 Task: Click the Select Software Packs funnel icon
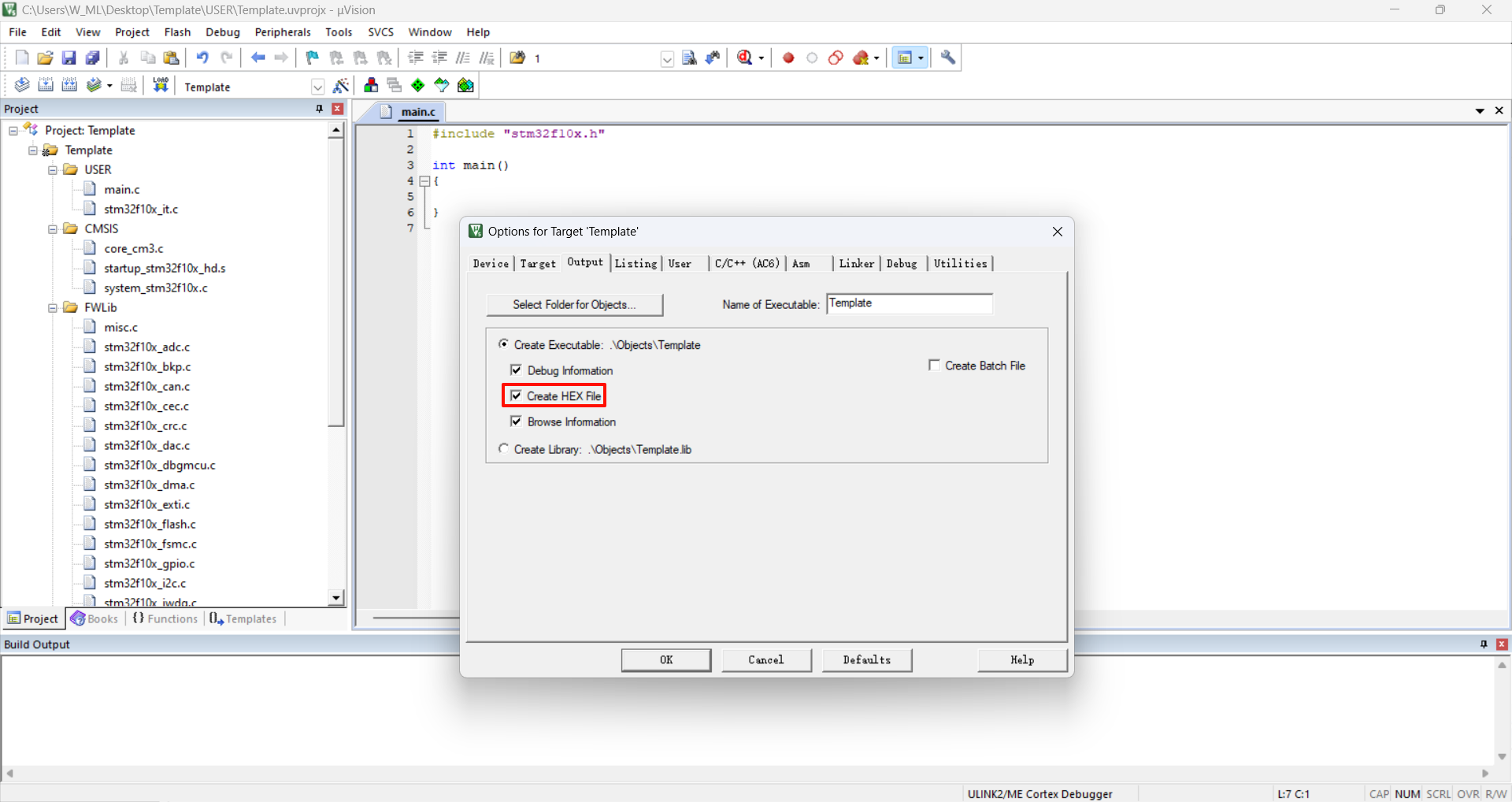tap(442, 85)
